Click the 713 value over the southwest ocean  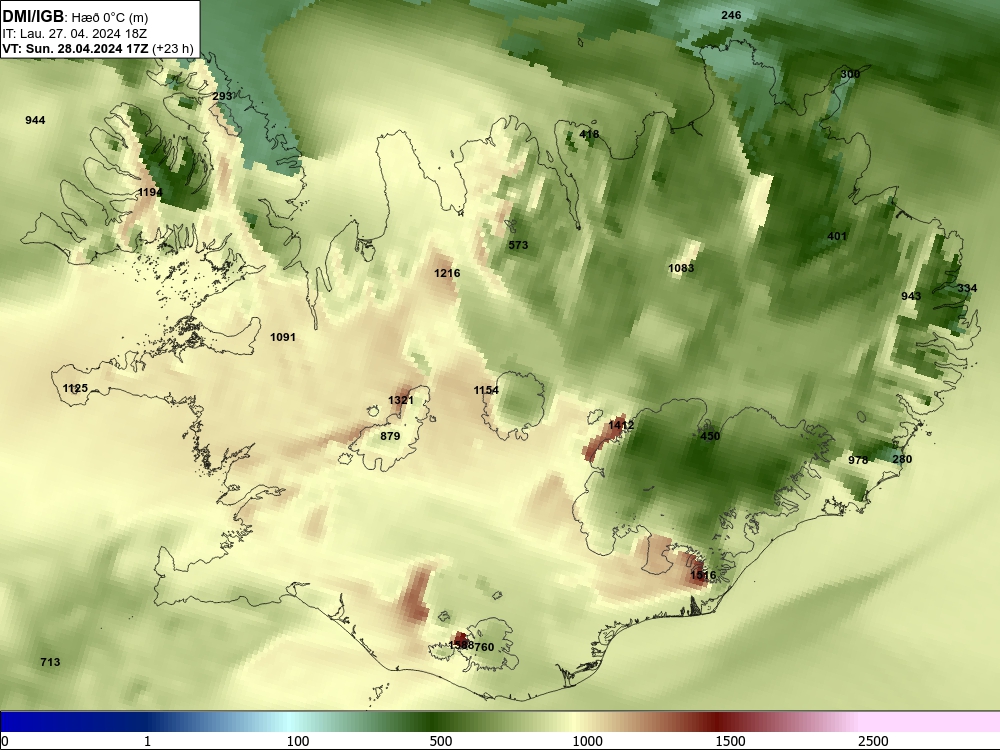pyautogui.click(x=50, y=662)
